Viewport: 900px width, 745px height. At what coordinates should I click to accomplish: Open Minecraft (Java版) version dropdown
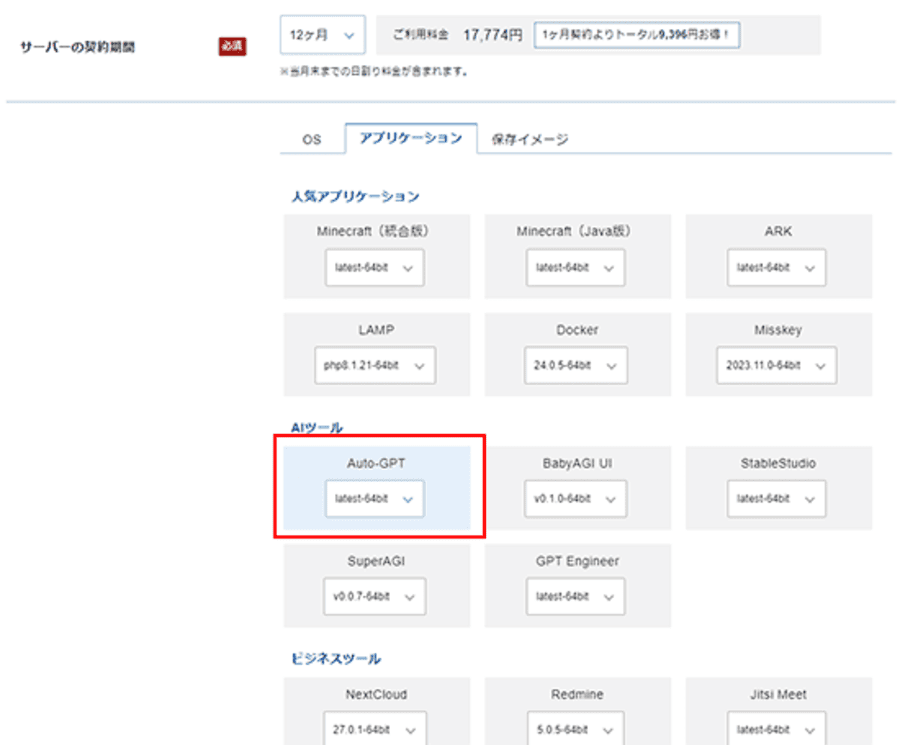click(576, 267)
